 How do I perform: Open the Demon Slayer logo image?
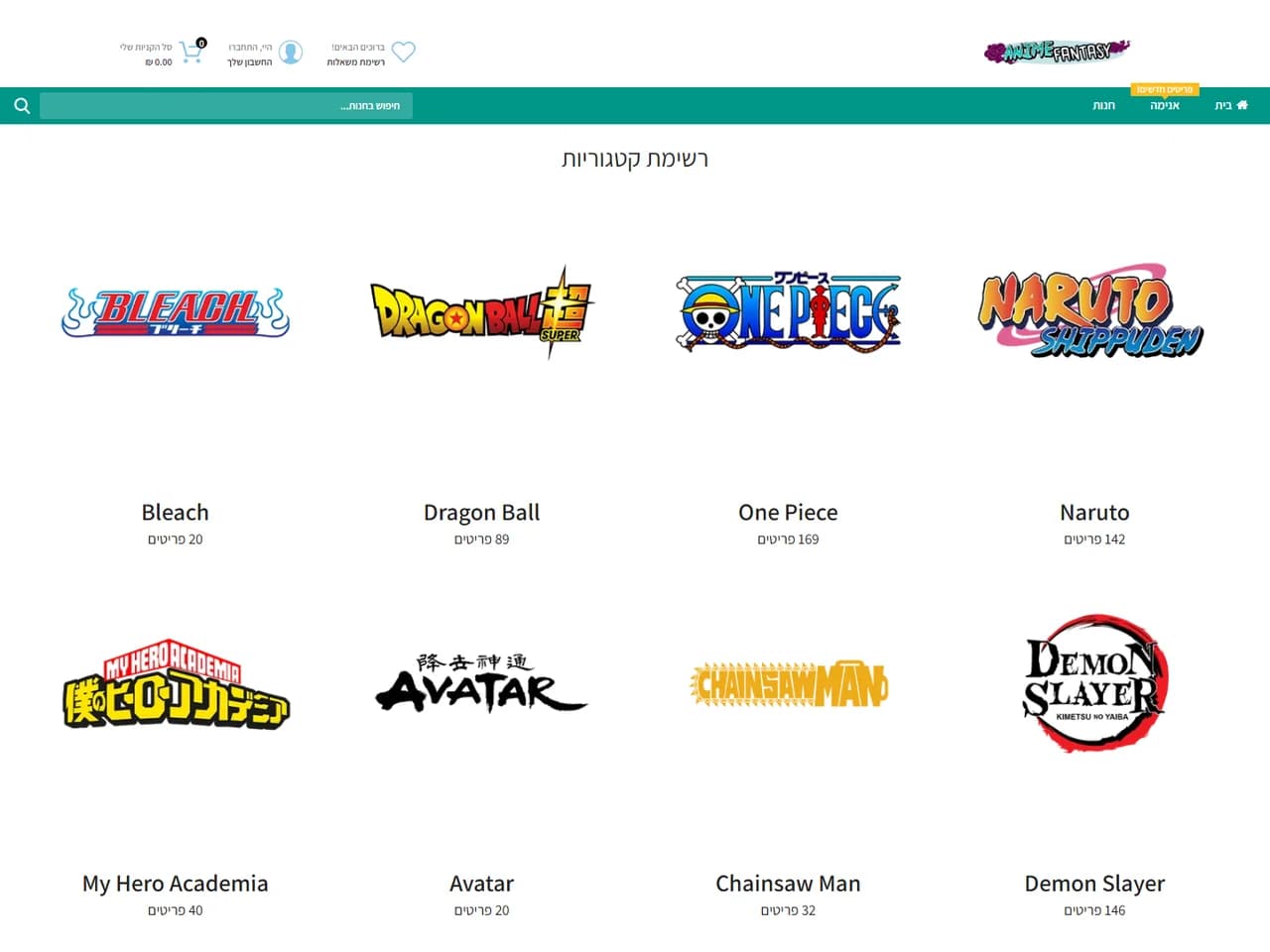tap(1094, 683)
